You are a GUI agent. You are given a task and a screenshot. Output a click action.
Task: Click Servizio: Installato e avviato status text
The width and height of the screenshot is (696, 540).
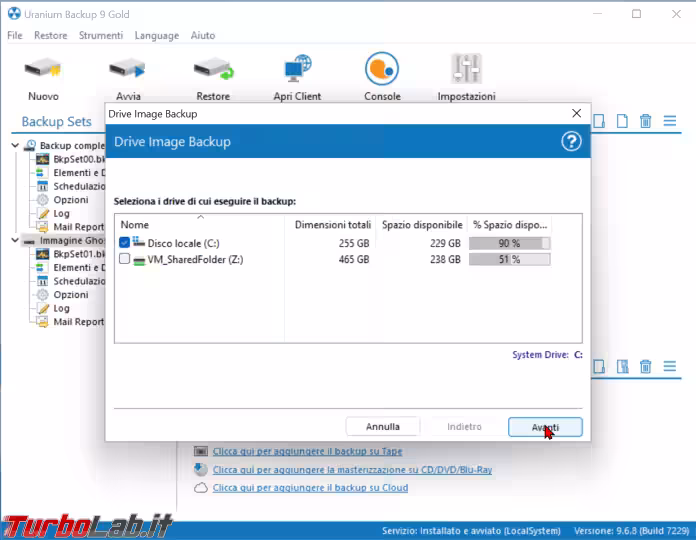tap(471, 531)
